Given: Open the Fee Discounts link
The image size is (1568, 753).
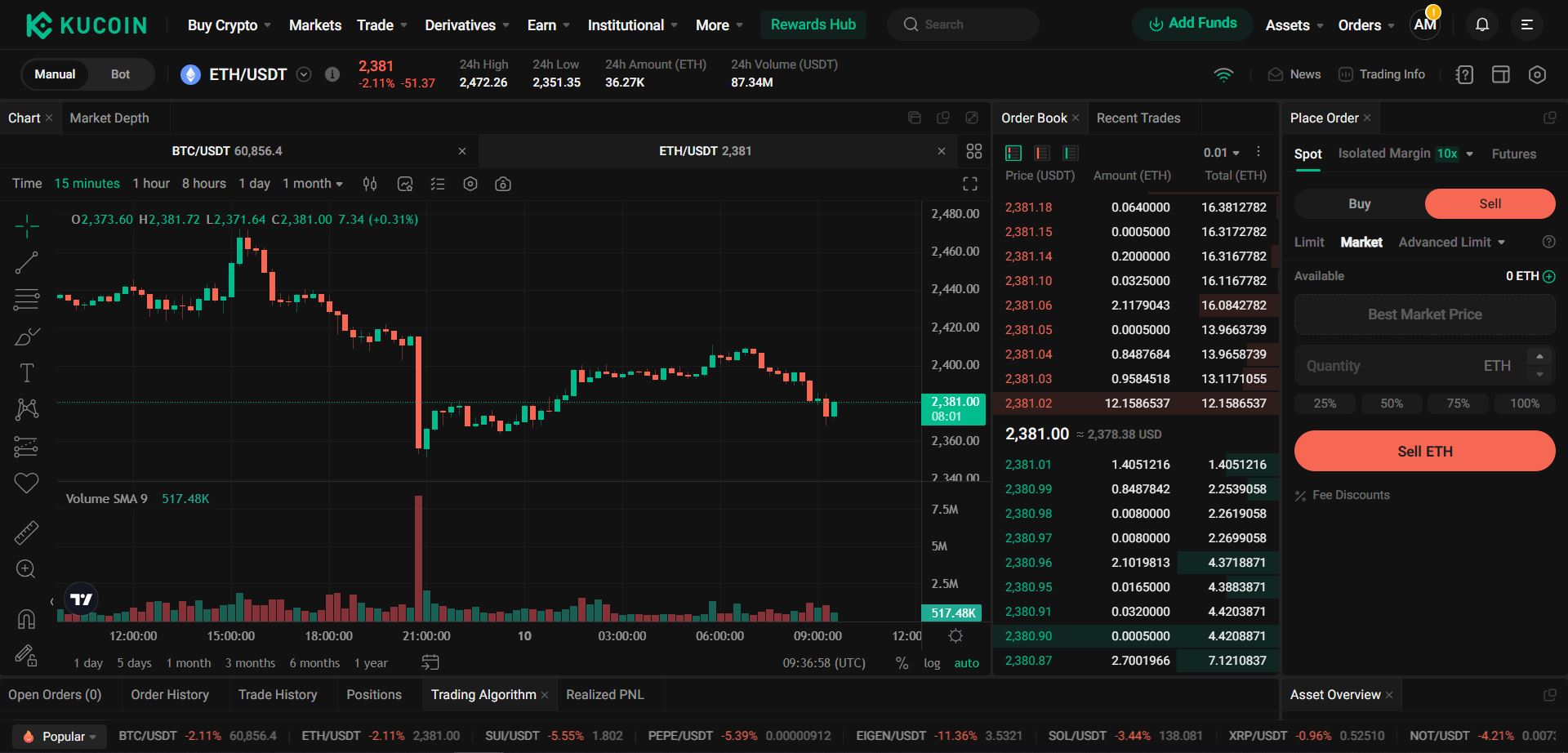Looking at the screenshot, I should (1342, 495).
